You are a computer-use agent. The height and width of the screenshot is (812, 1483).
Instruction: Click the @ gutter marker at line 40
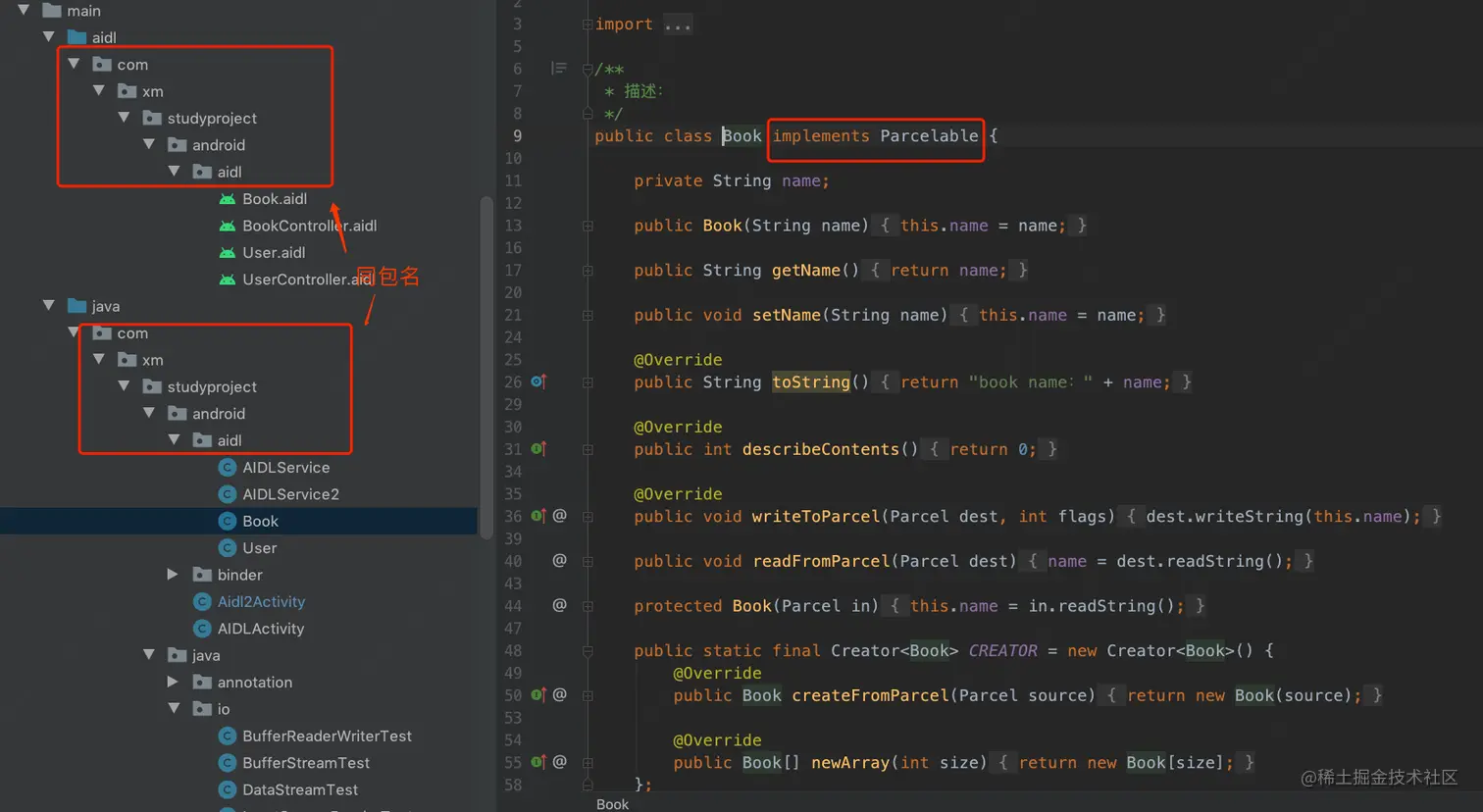coord(560,560)
